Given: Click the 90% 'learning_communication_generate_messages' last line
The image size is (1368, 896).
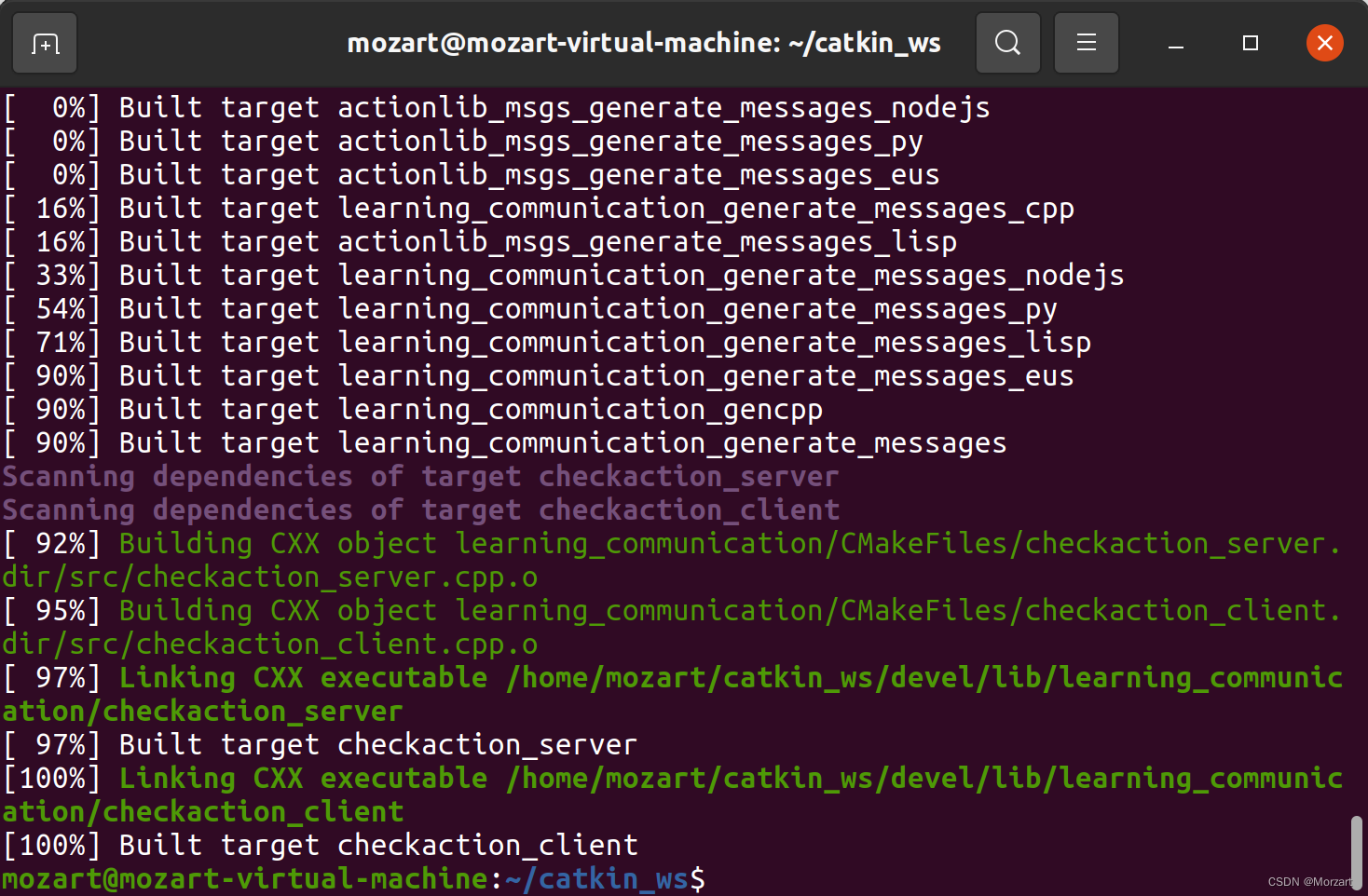Looking at the screenshot, I should tap(505, 443).
